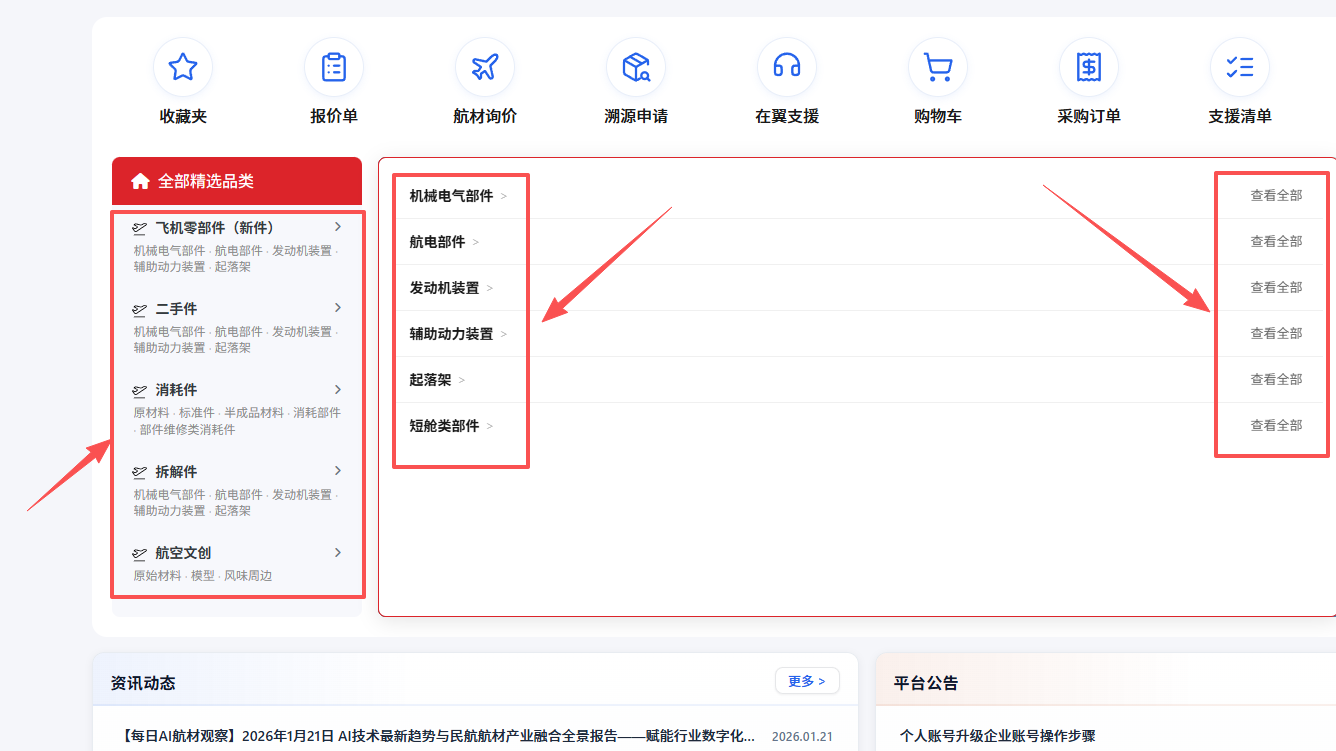Click 查看全部 for 起落架 row
The image size is (1336, 751).
coord(1276,380)
